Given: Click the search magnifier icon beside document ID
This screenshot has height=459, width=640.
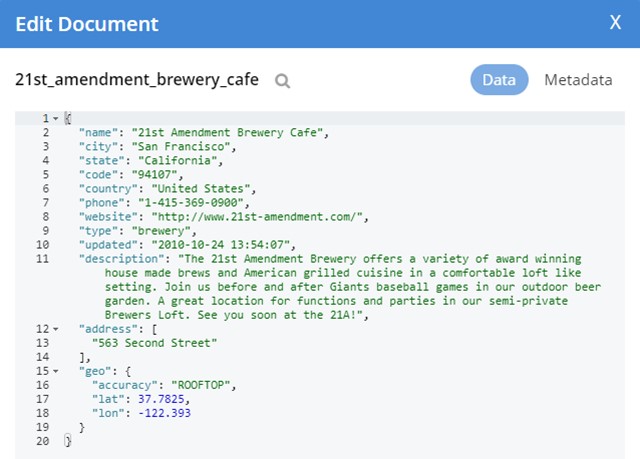Looking at the screenshot, I should 282,81.
